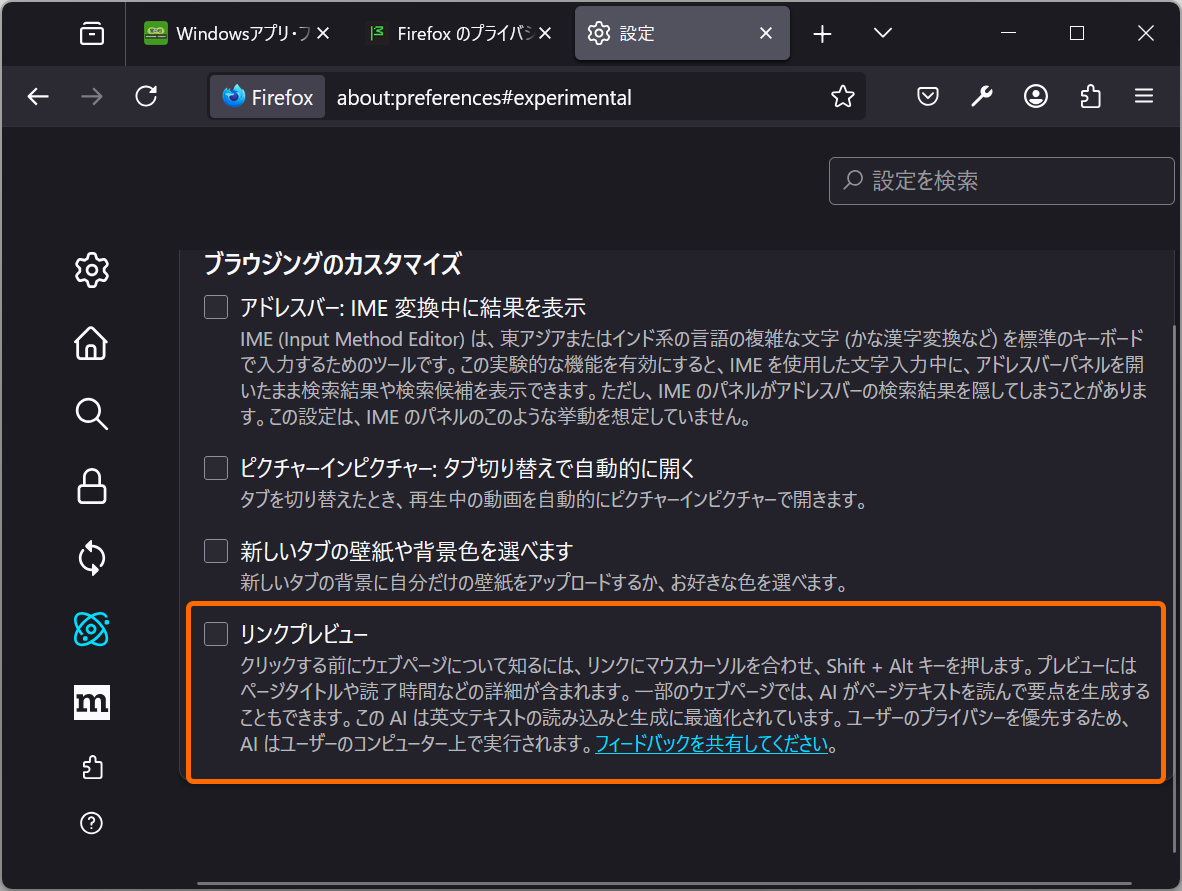Reload the current settings page
The height and width of the screenshot is (891, 1182).
point(146,96)
